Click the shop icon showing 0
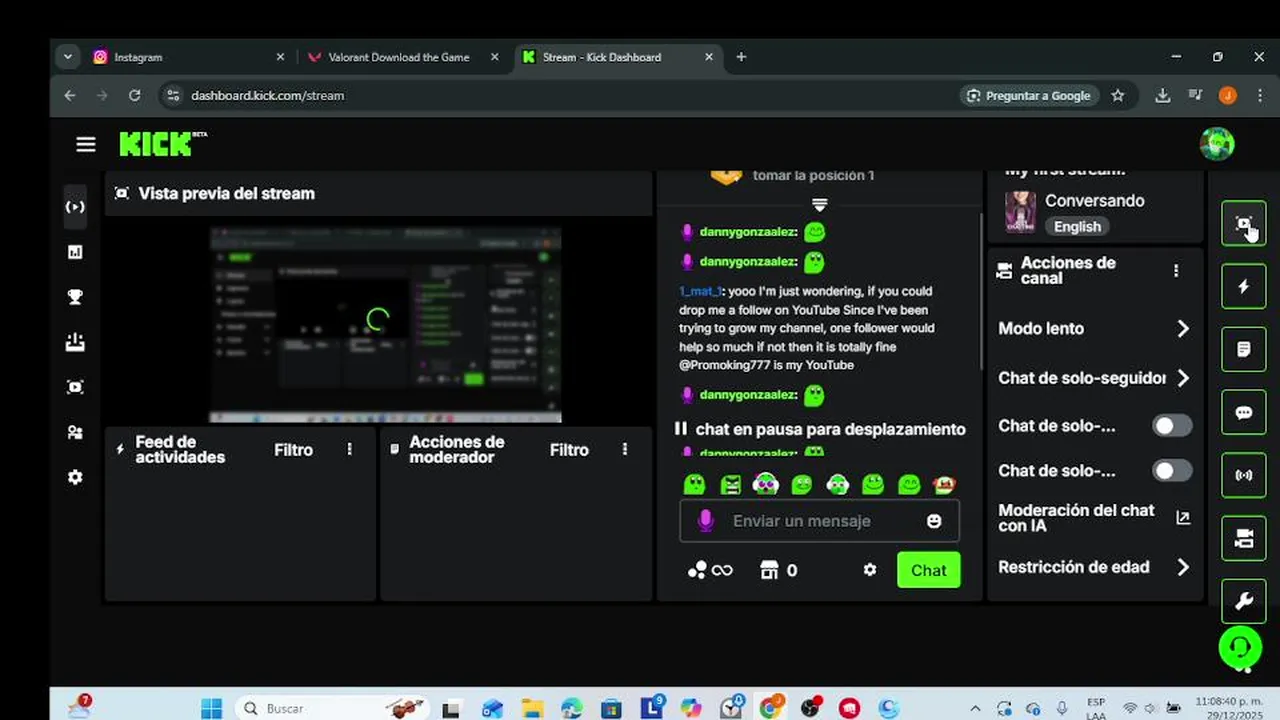1280x720 pixels. (778, 570)
